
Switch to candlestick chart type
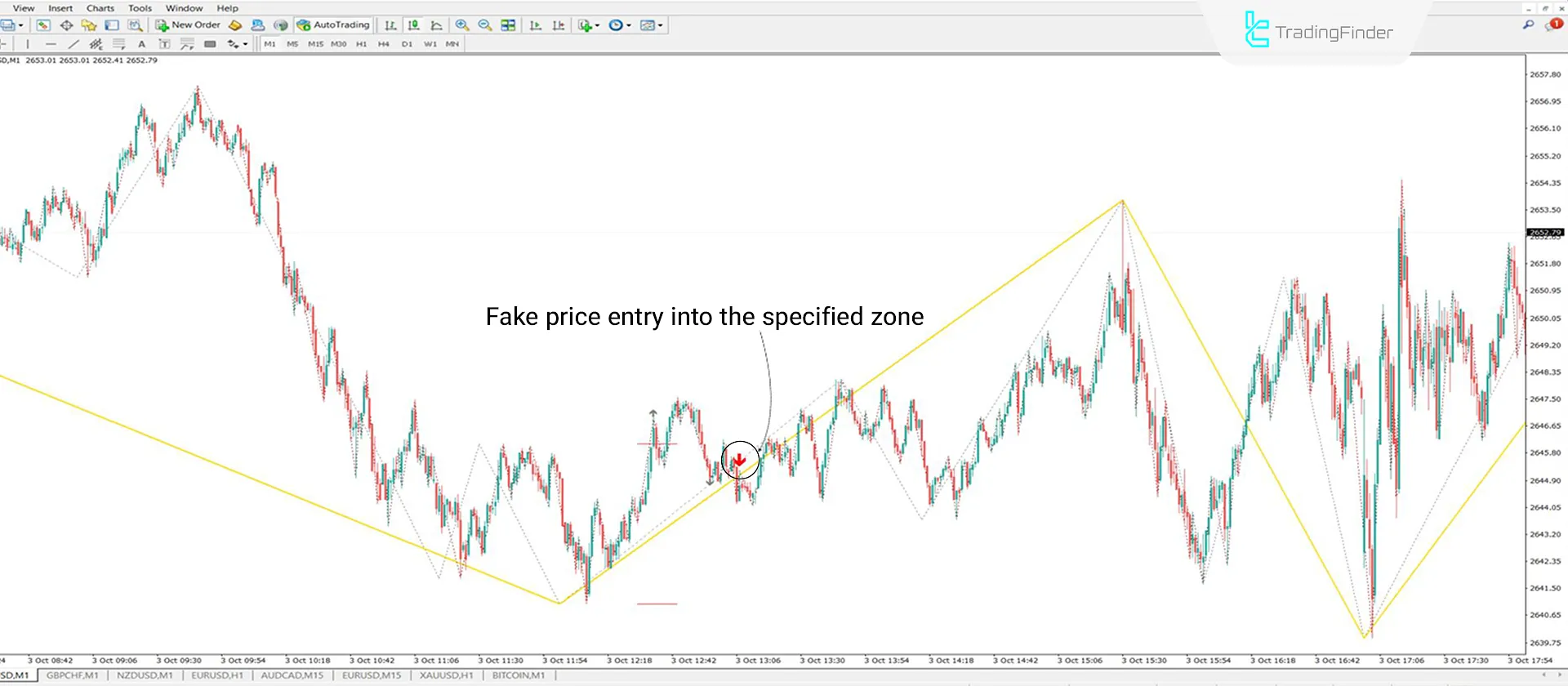click(414, 25)
